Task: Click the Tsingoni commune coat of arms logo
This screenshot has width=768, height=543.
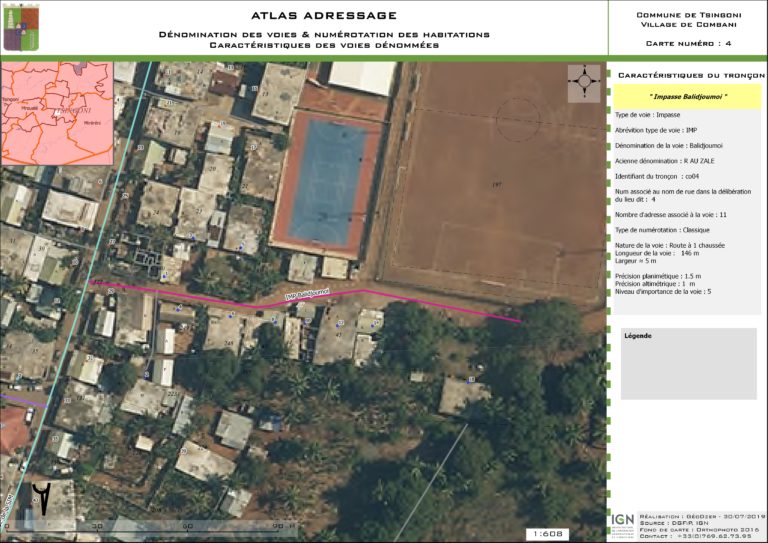Action: pos(21,28)
